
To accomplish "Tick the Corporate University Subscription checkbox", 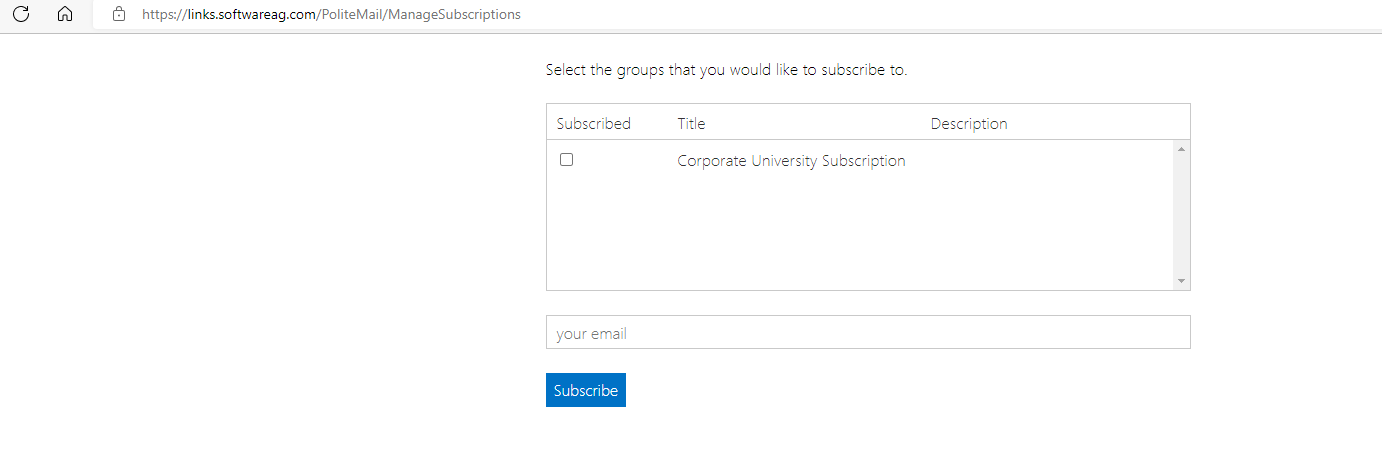I will [567, 160].
